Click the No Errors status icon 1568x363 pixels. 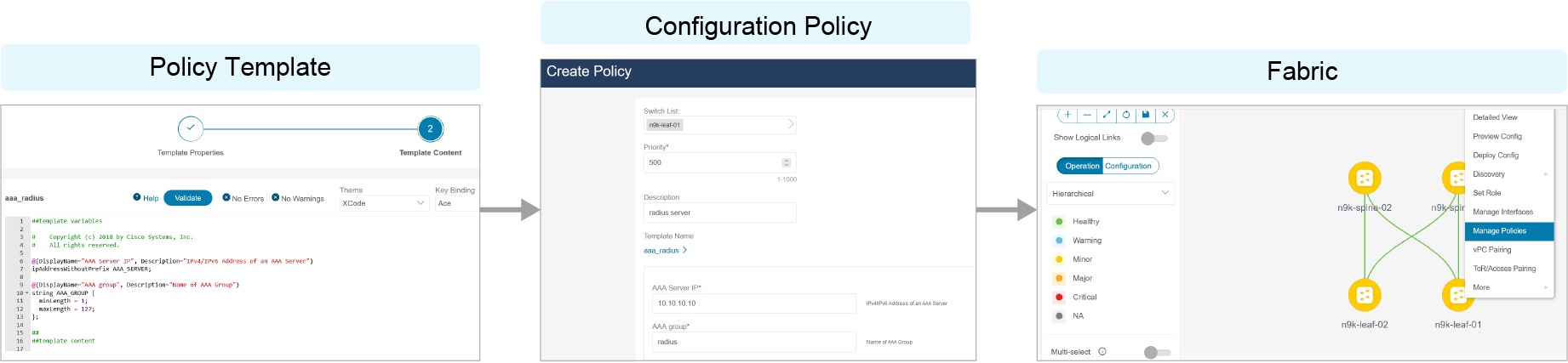click(x=226, y=197)
